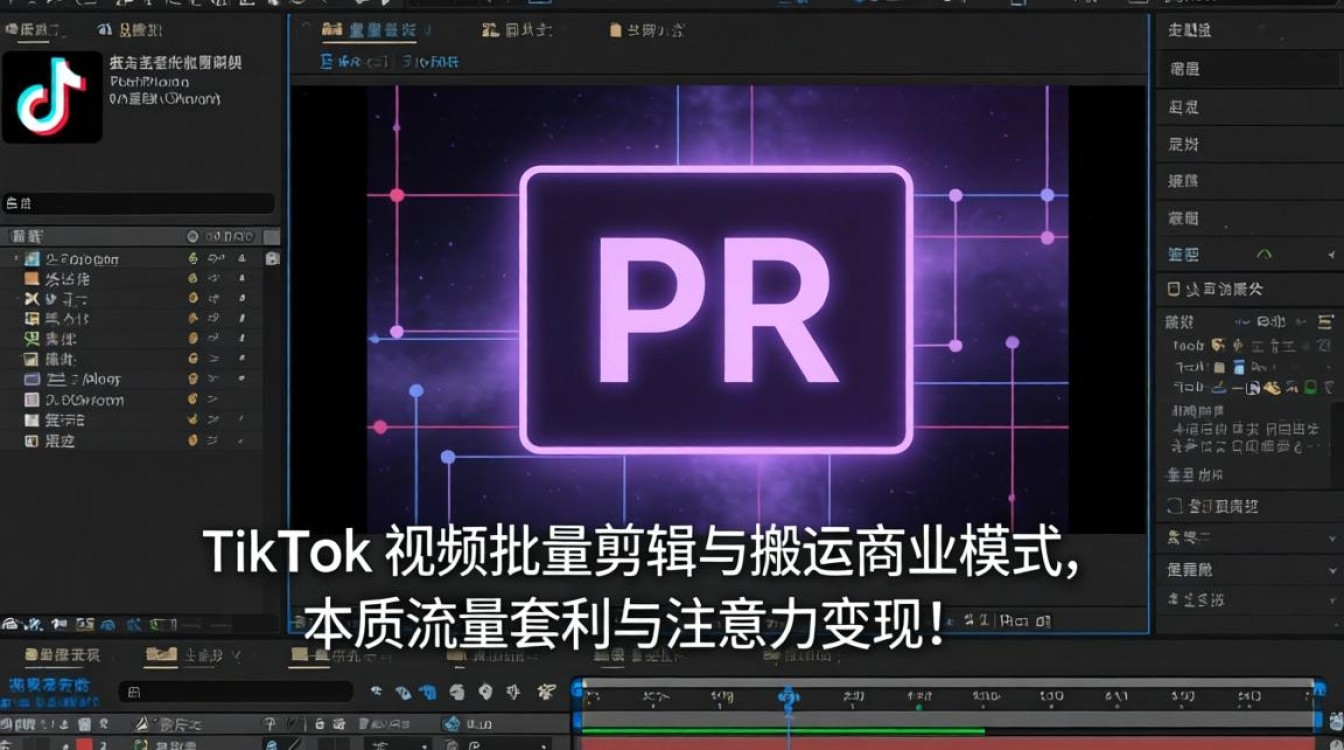
Task: Click the green render bar under timeline ruler
Action: 783,731
